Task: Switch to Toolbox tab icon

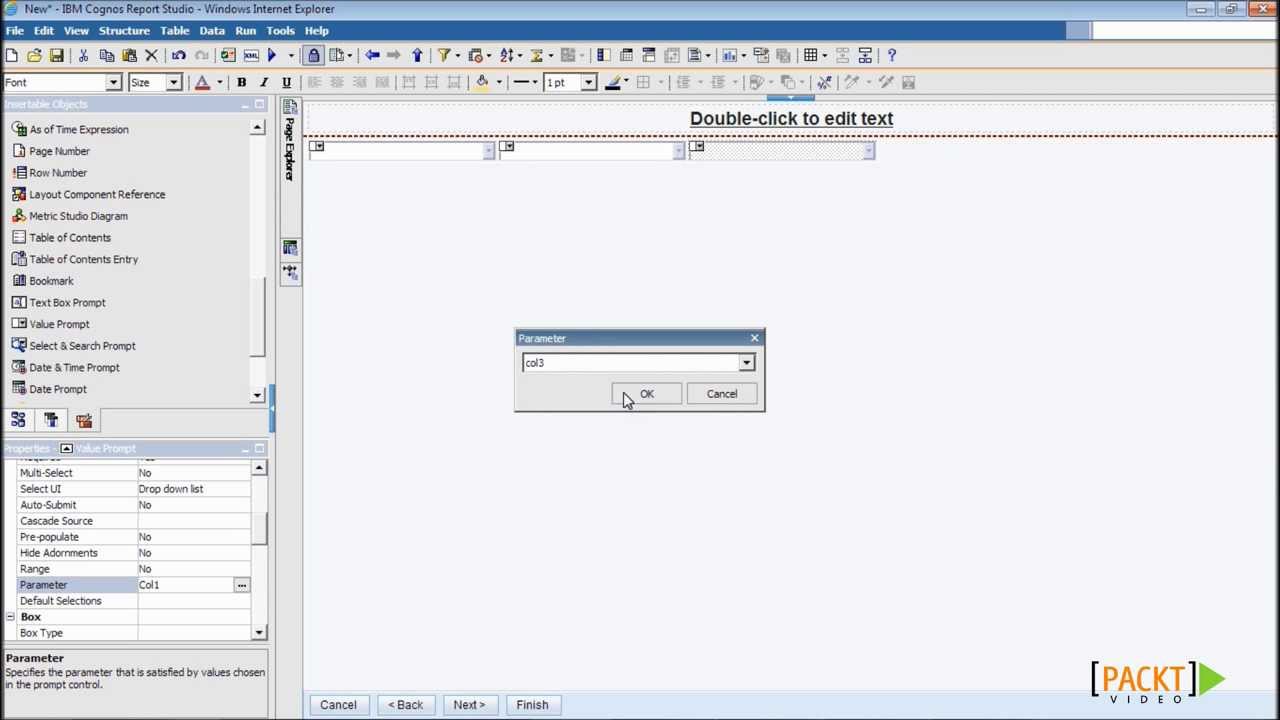Action: (x=84, y=421)
